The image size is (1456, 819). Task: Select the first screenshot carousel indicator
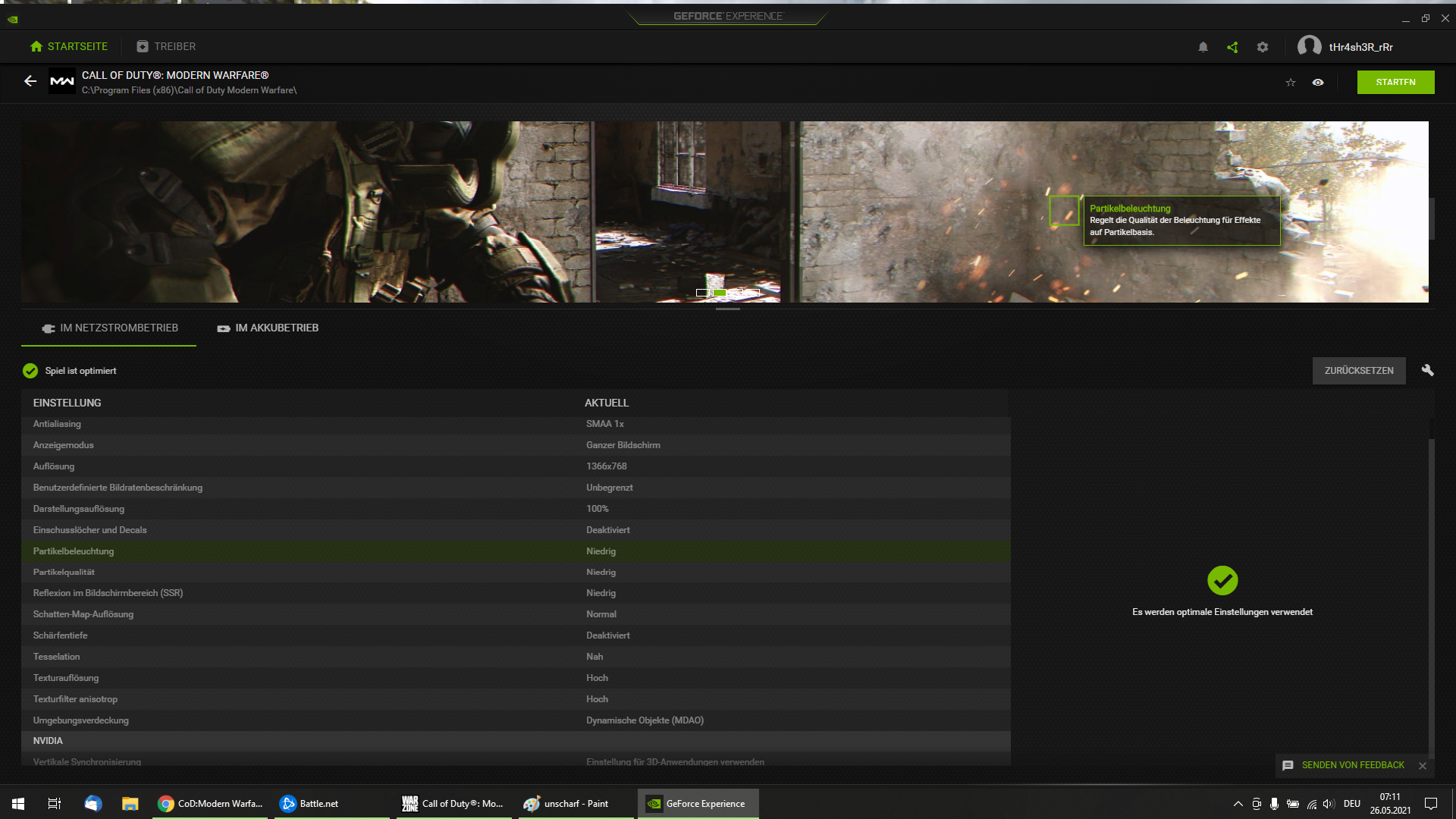[702, 293]
